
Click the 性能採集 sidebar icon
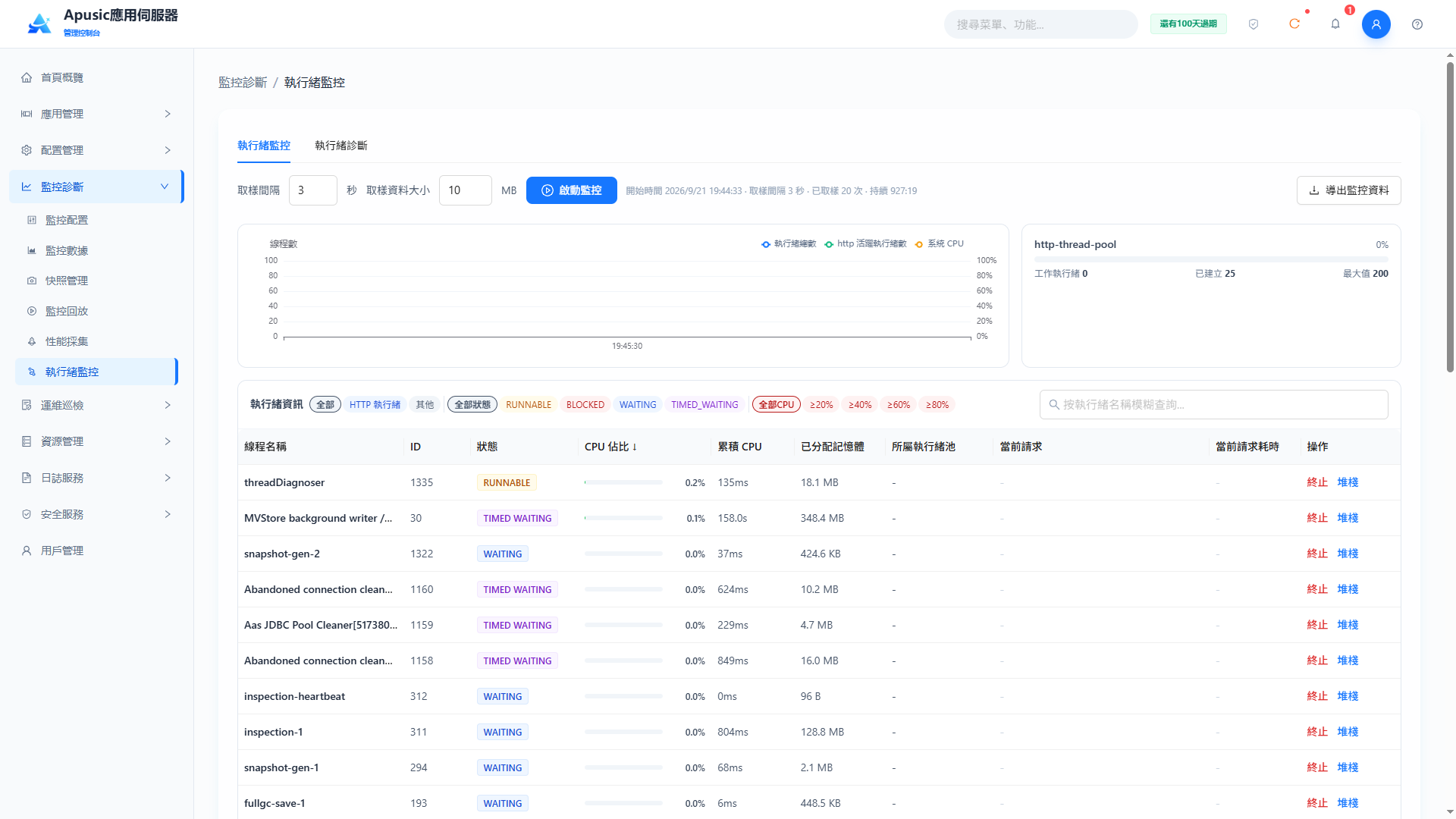point(32,341)
